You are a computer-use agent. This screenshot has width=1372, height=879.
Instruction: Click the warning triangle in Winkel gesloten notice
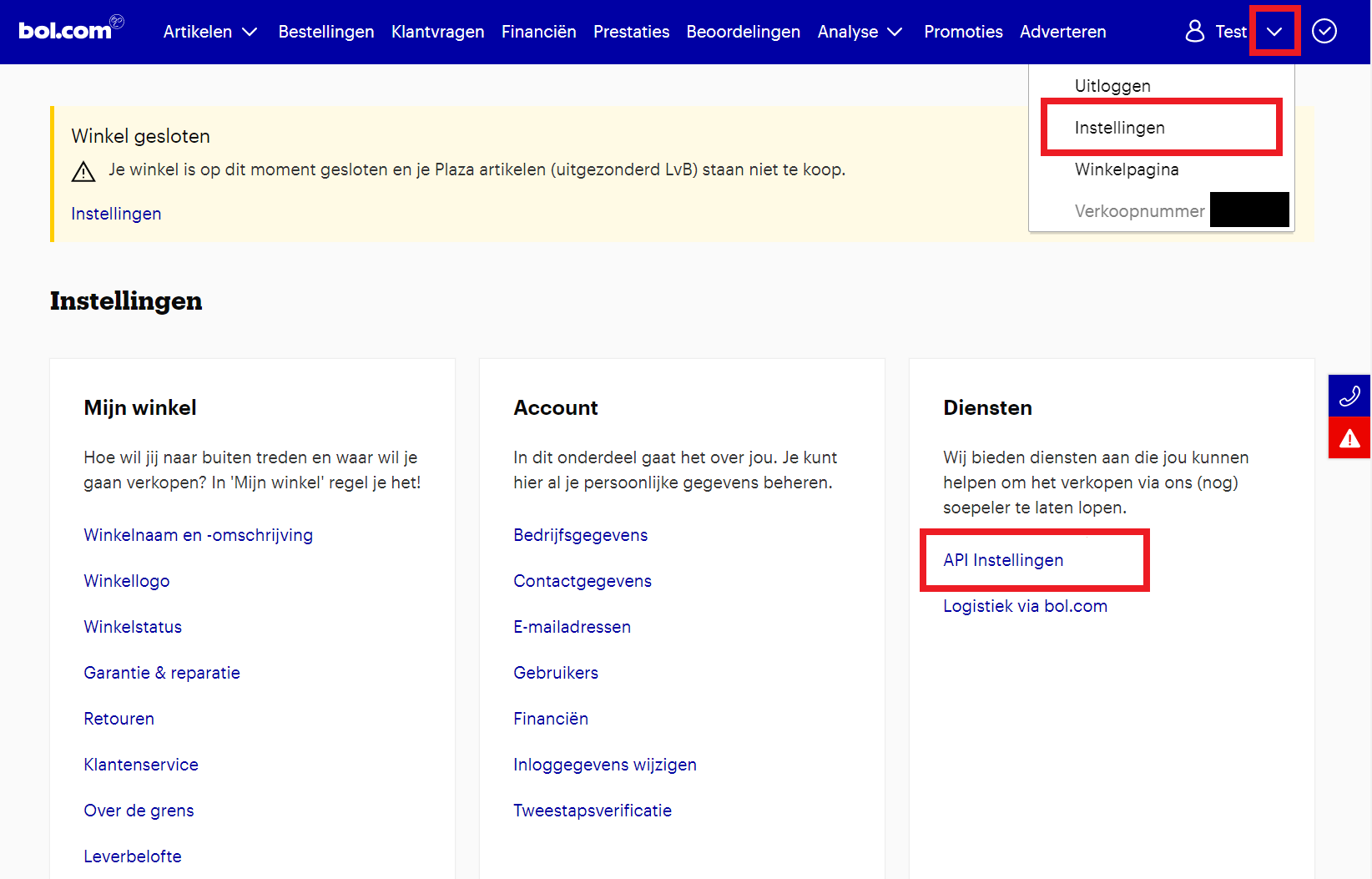pyautogui.click(x=83, y=171)
